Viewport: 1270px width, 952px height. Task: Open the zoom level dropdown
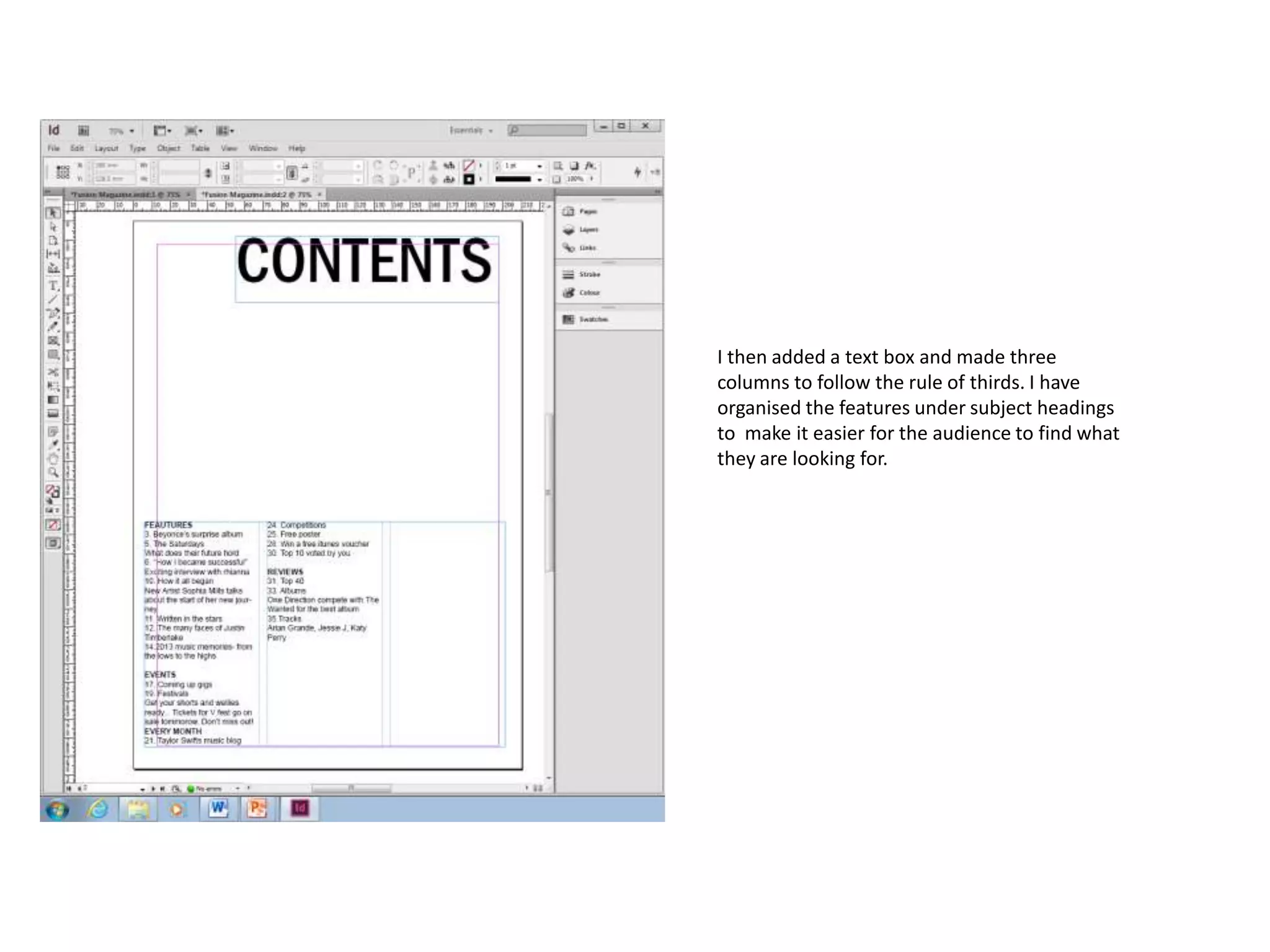[x=131, y=131]
